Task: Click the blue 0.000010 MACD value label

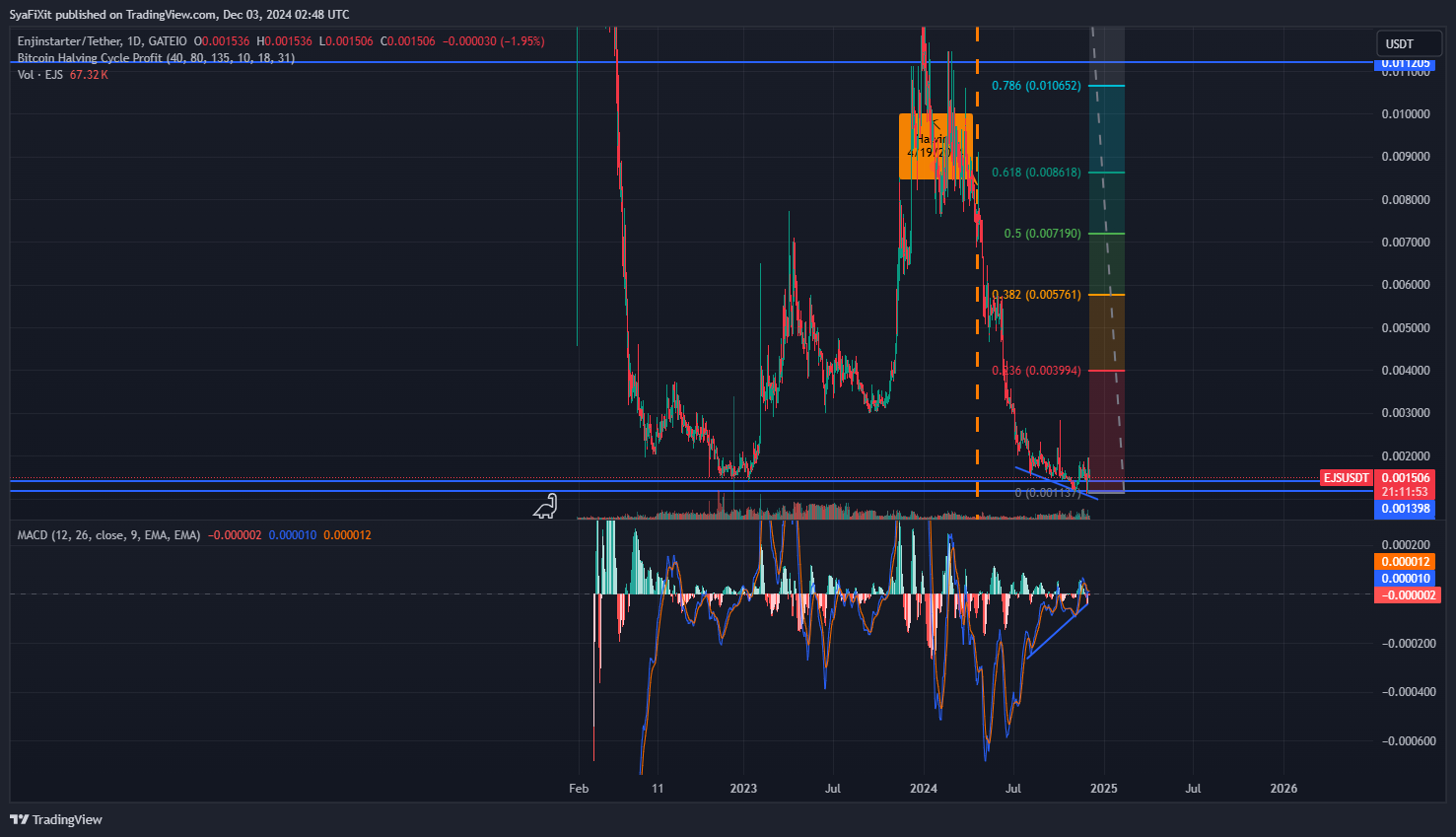Action: coord(1407,579)
